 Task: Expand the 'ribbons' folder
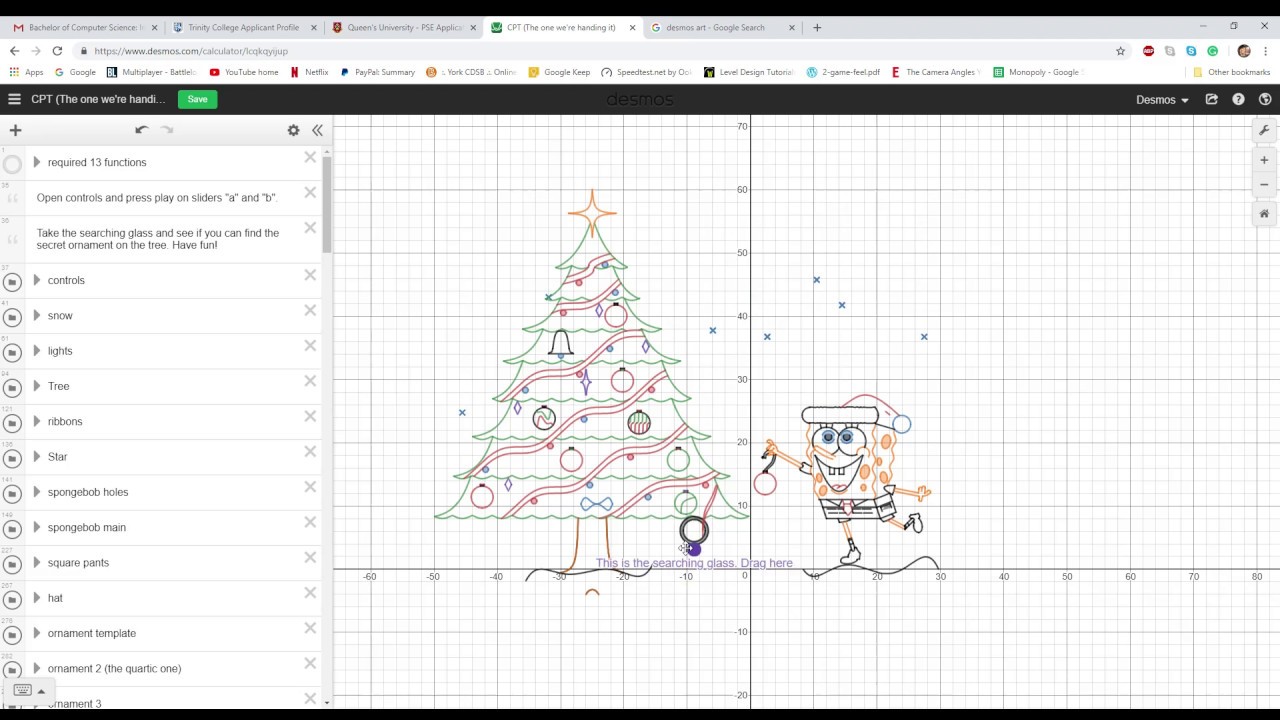37,421
